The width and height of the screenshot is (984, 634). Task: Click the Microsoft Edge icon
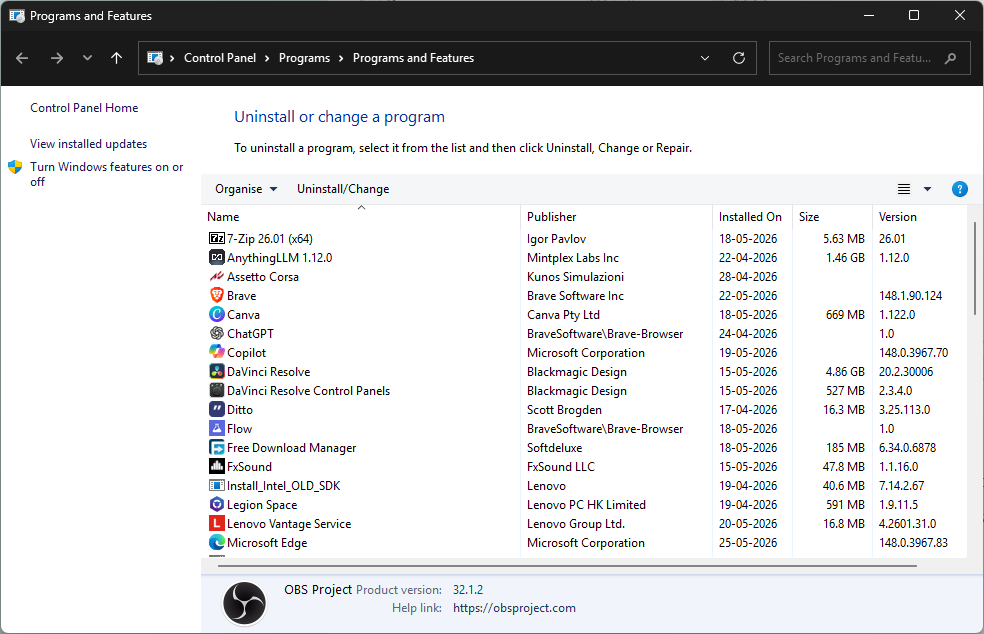click(x=217, y=542)
